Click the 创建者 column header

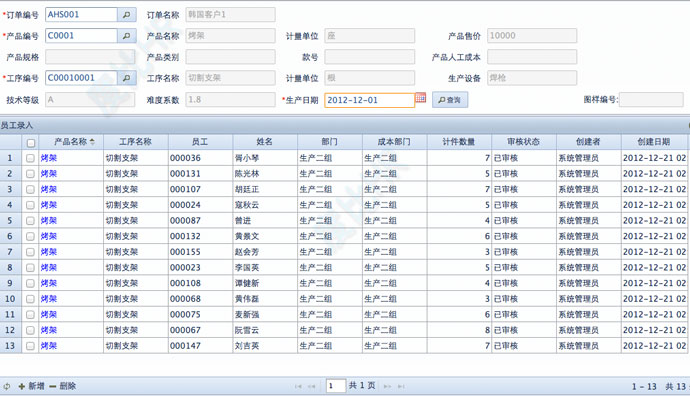(588, 142)
